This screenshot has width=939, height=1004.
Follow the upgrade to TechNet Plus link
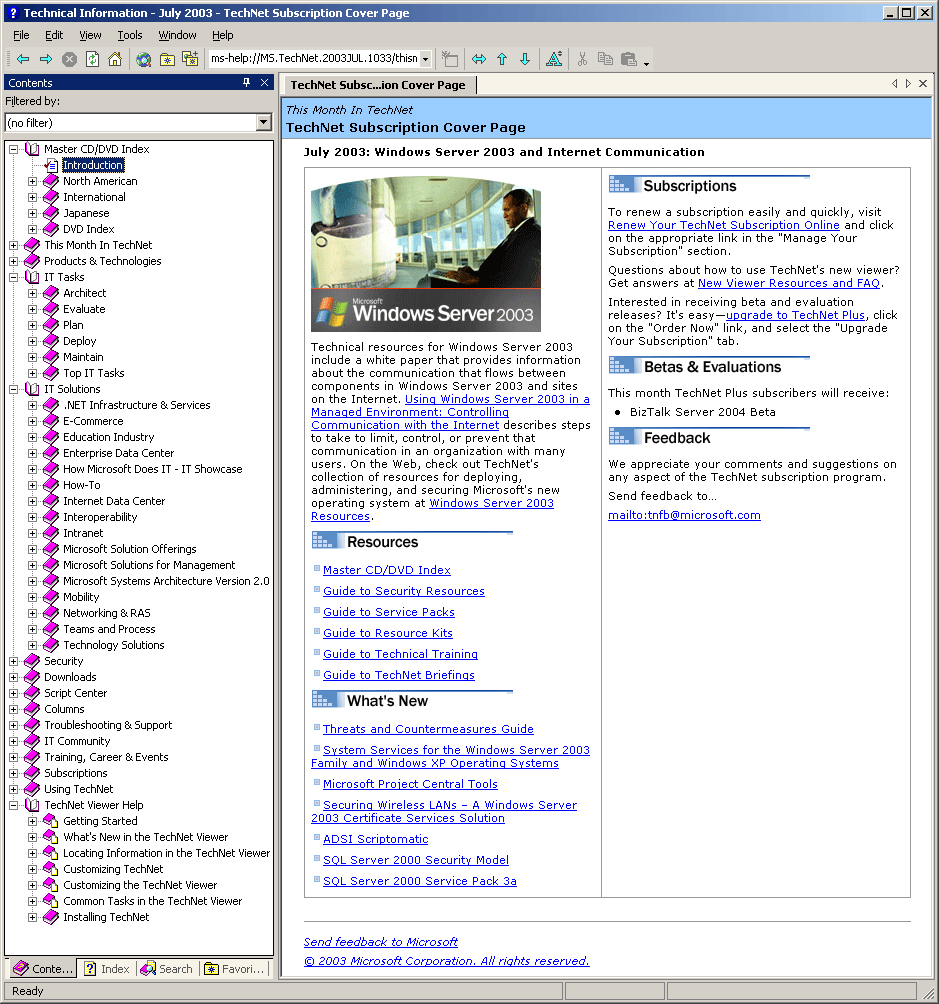[795, 315]
